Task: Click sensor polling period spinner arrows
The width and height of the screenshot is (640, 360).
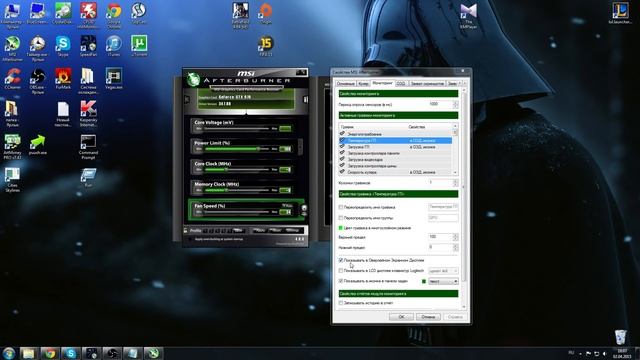Action: 456,104
